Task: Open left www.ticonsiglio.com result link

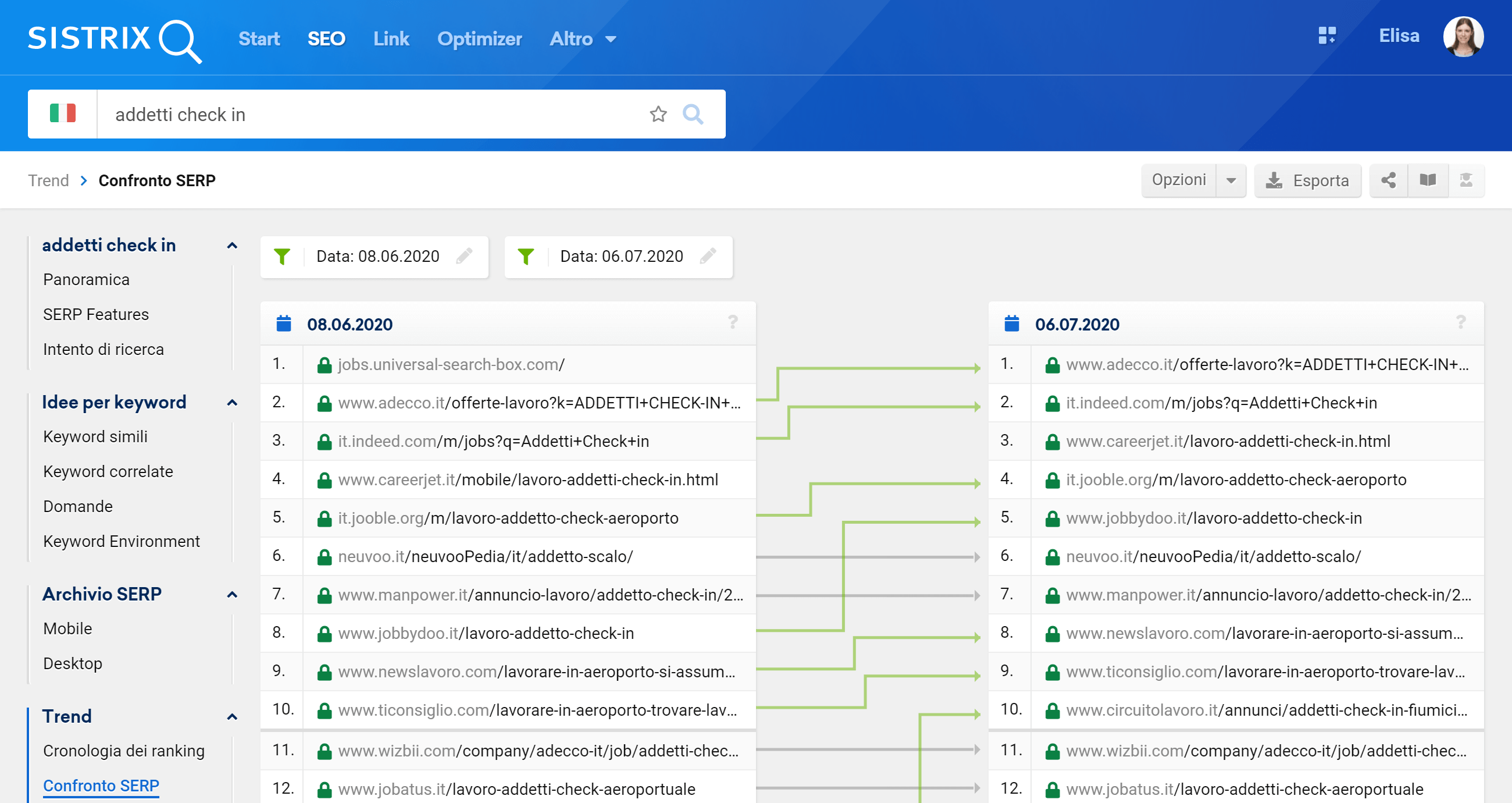Action: (x=538, y=710)
